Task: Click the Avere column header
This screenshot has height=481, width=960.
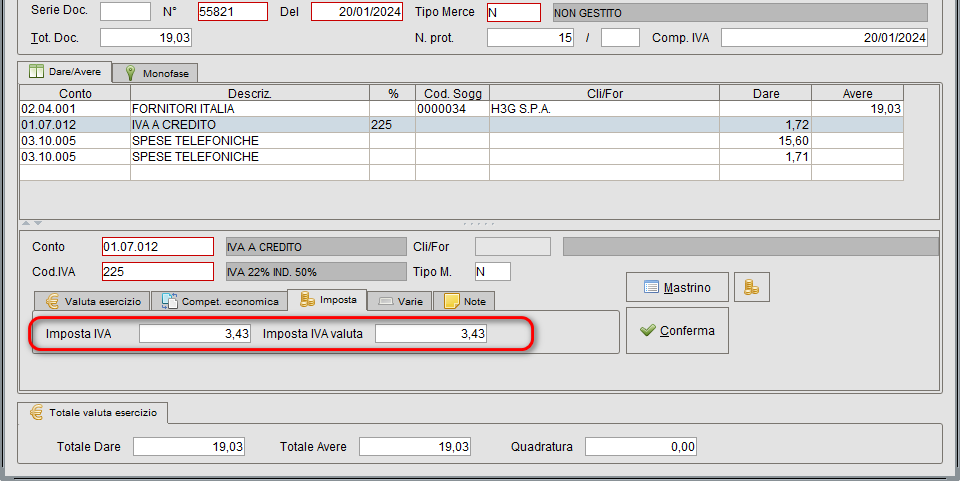Action: tap(857, 93)
